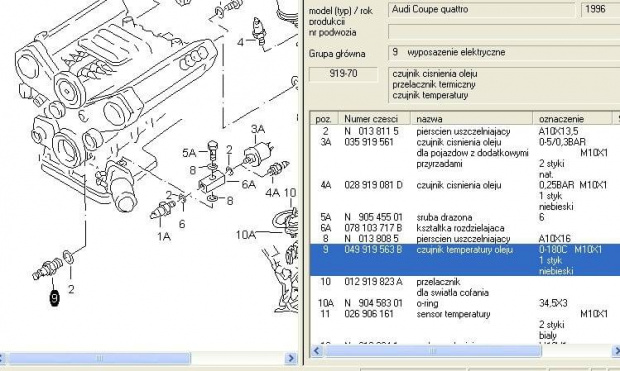Select part label 9 in the diagram
Image resolution: width=620 pixels, height=371 pixels.
(x=55, y=298)
